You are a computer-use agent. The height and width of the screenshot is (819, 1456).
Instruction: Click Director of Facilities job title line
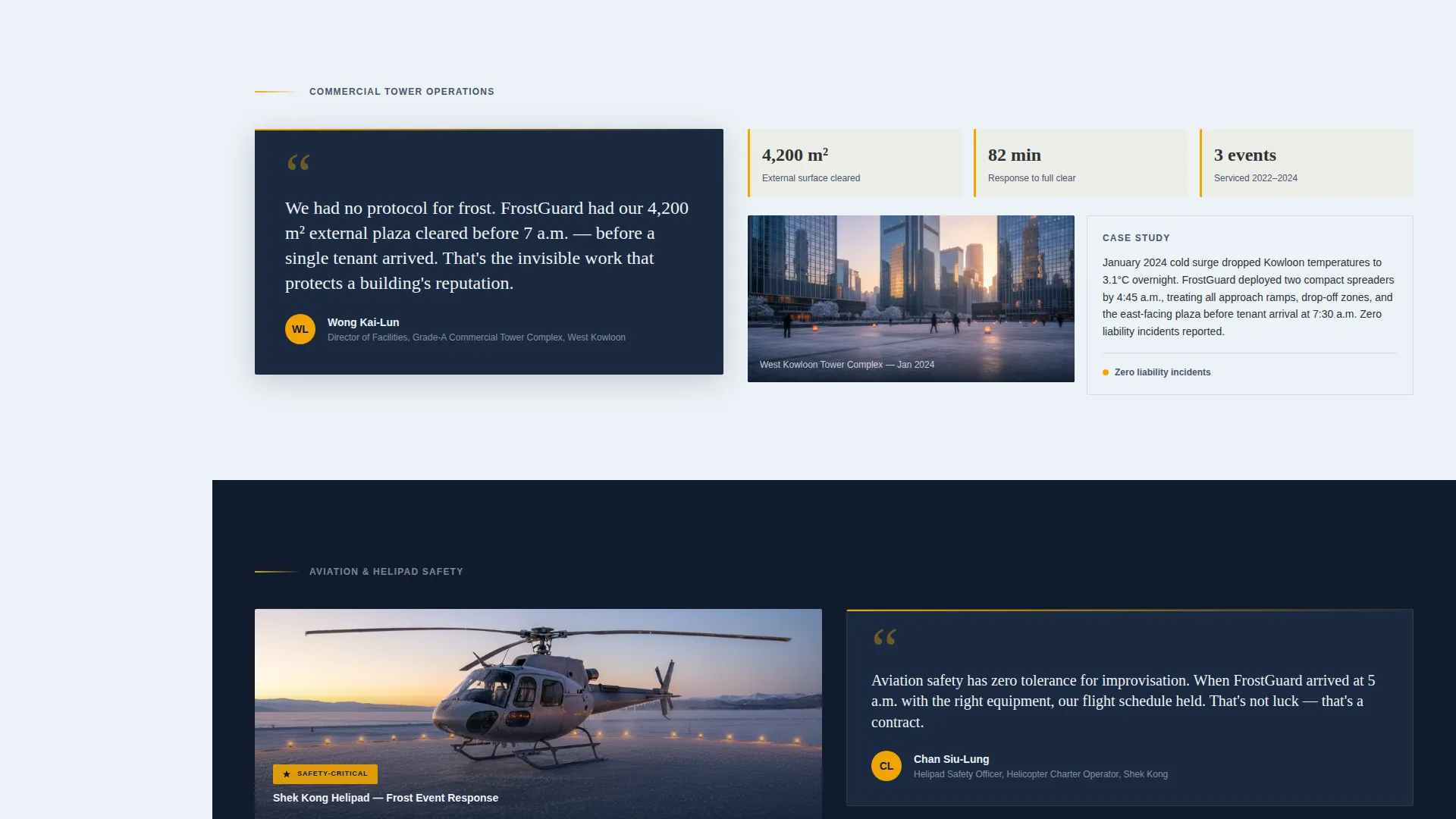pos(476,337)
